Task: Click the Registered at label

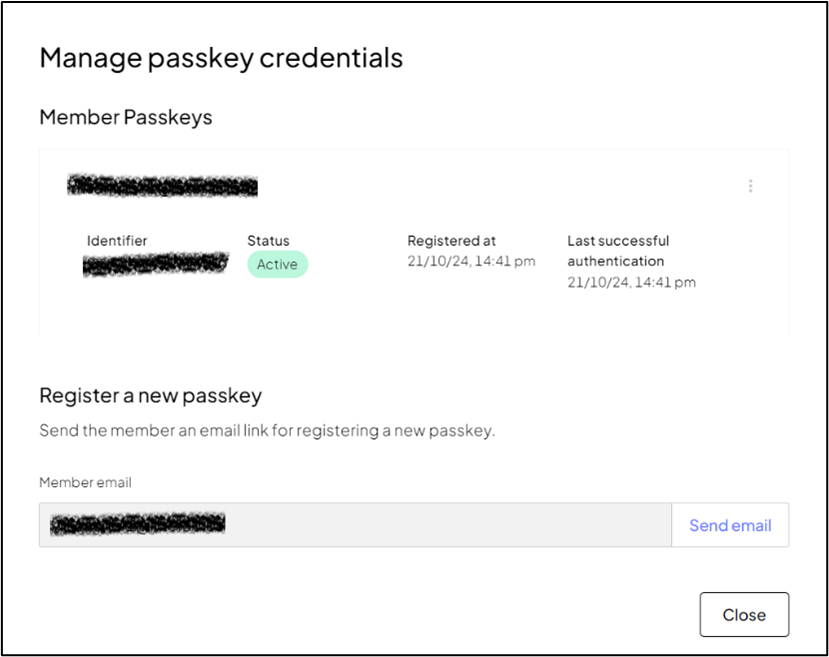Action: click(452, 241)
